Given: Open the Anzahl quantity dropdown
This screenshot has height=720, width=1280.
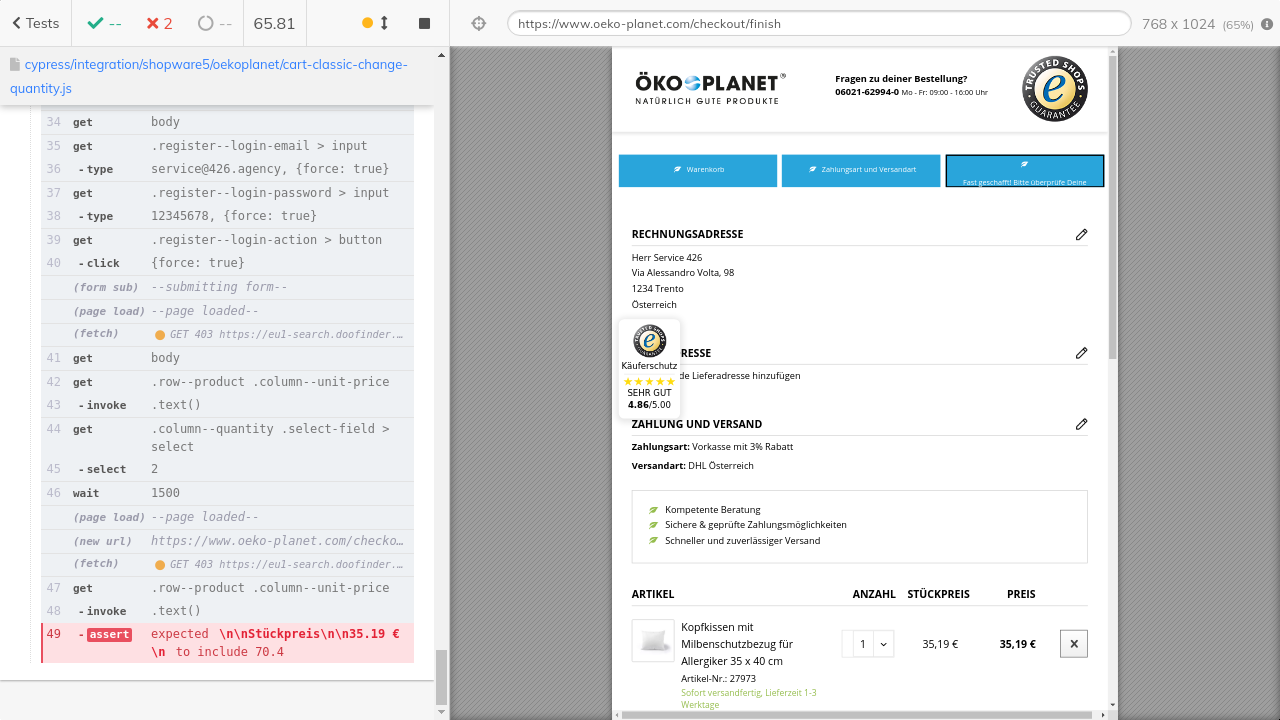Looking at the screenshot, I should point(868,644).
